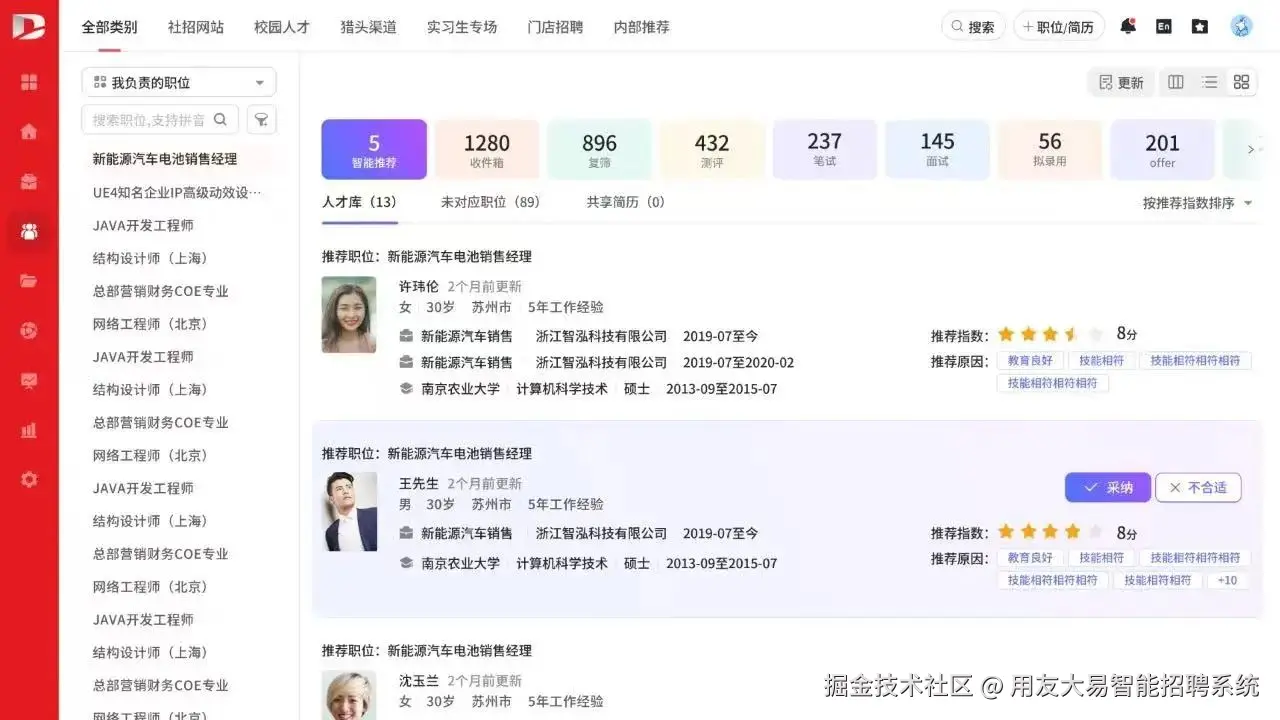The image size is (1280, 720).
Task: Open the settings gear in the sidebar
Action: (29, 479)
